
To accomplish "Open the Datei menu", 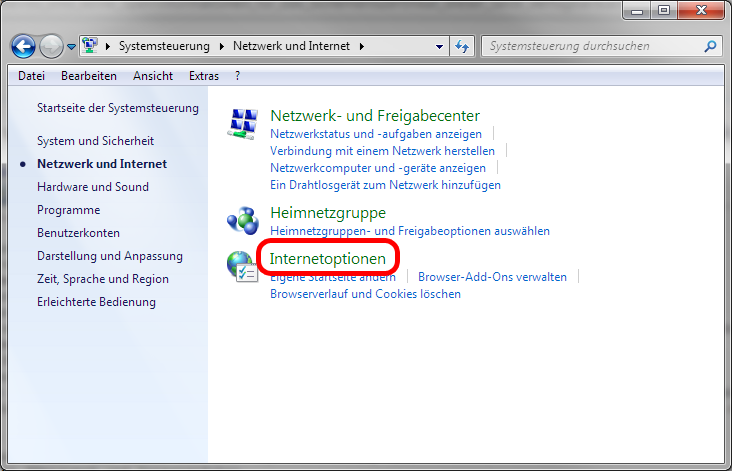I will coord(31,76).
